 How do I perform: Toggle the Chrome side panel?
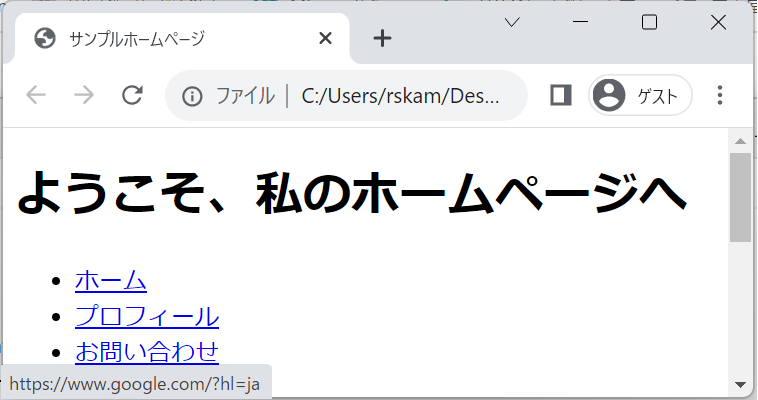(x=561, y=95)
